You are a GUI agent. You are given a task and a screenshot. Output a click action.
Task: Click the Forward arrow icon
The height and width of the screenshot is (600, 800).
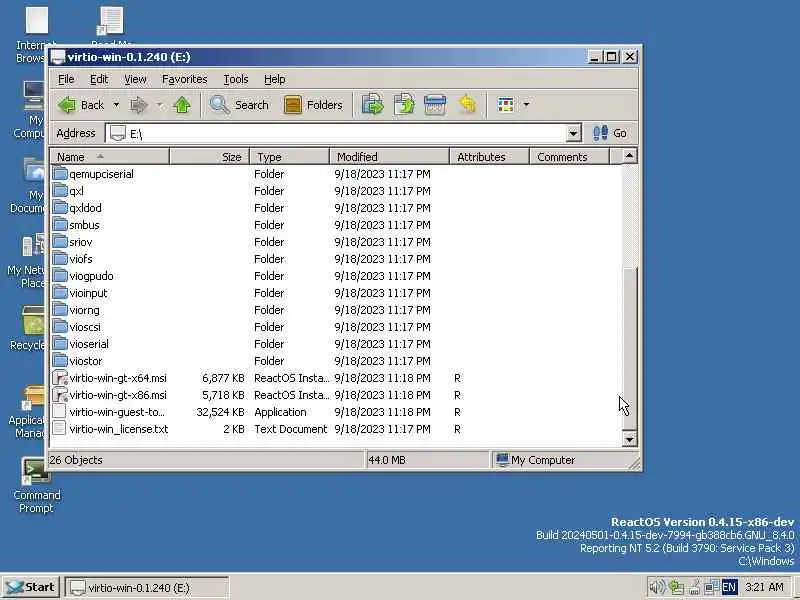(x=138, y=105)
